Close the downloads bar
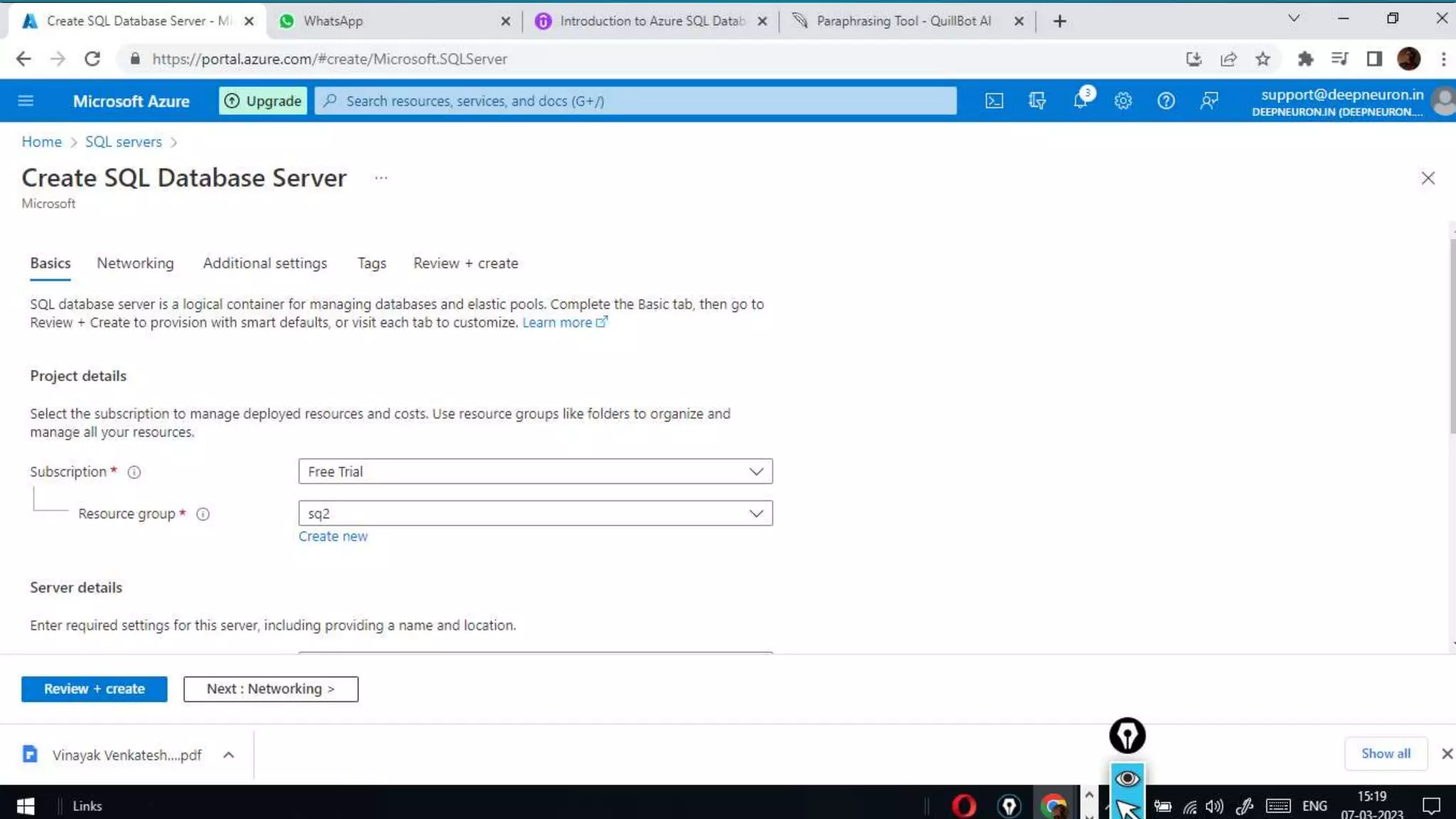This screenshot has height=819, width=1456. pyautogui.click(x=1447, y=754)
